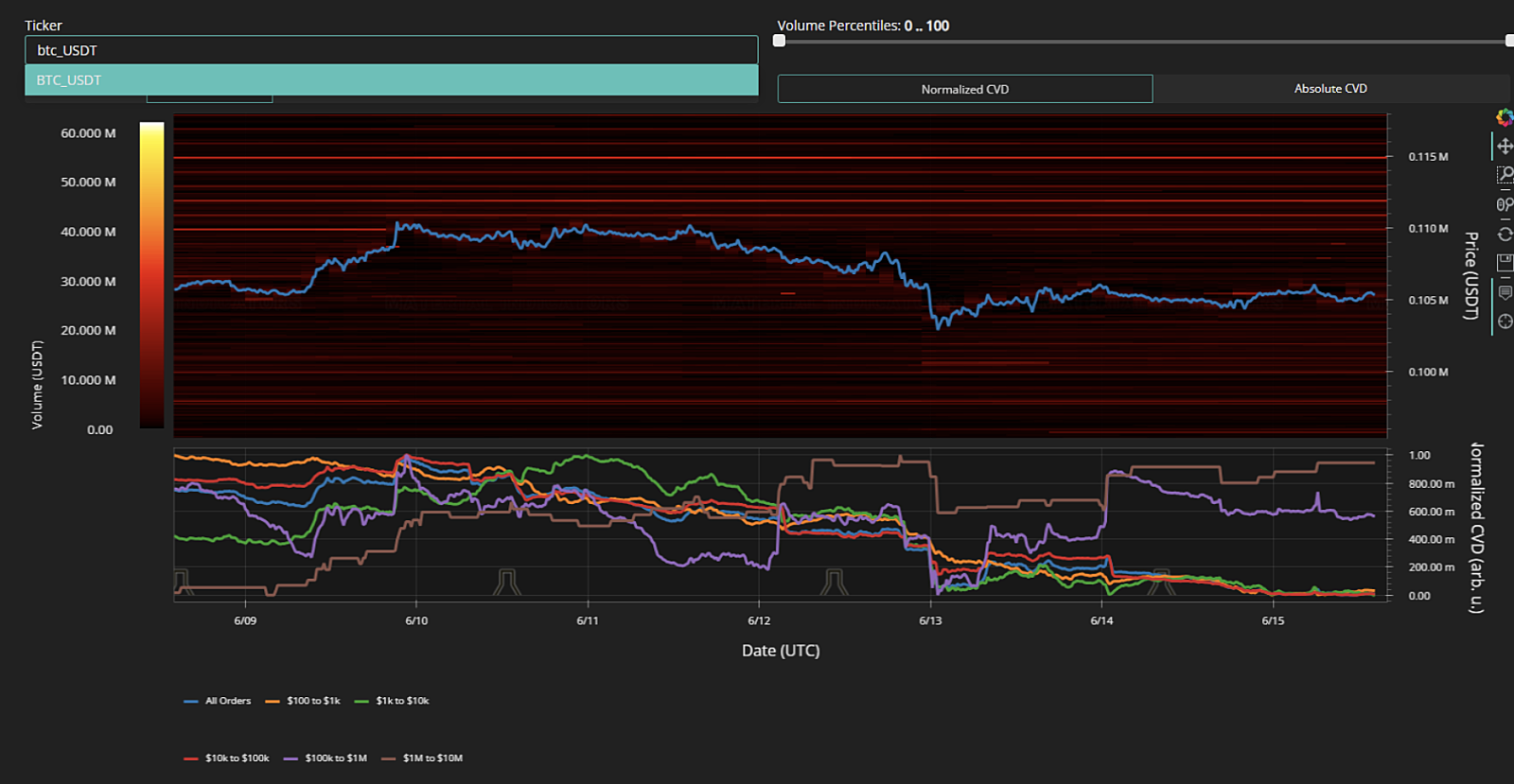The image size is (1514, 784).
Task: Click the Ticker label
Action: (44, 26)
